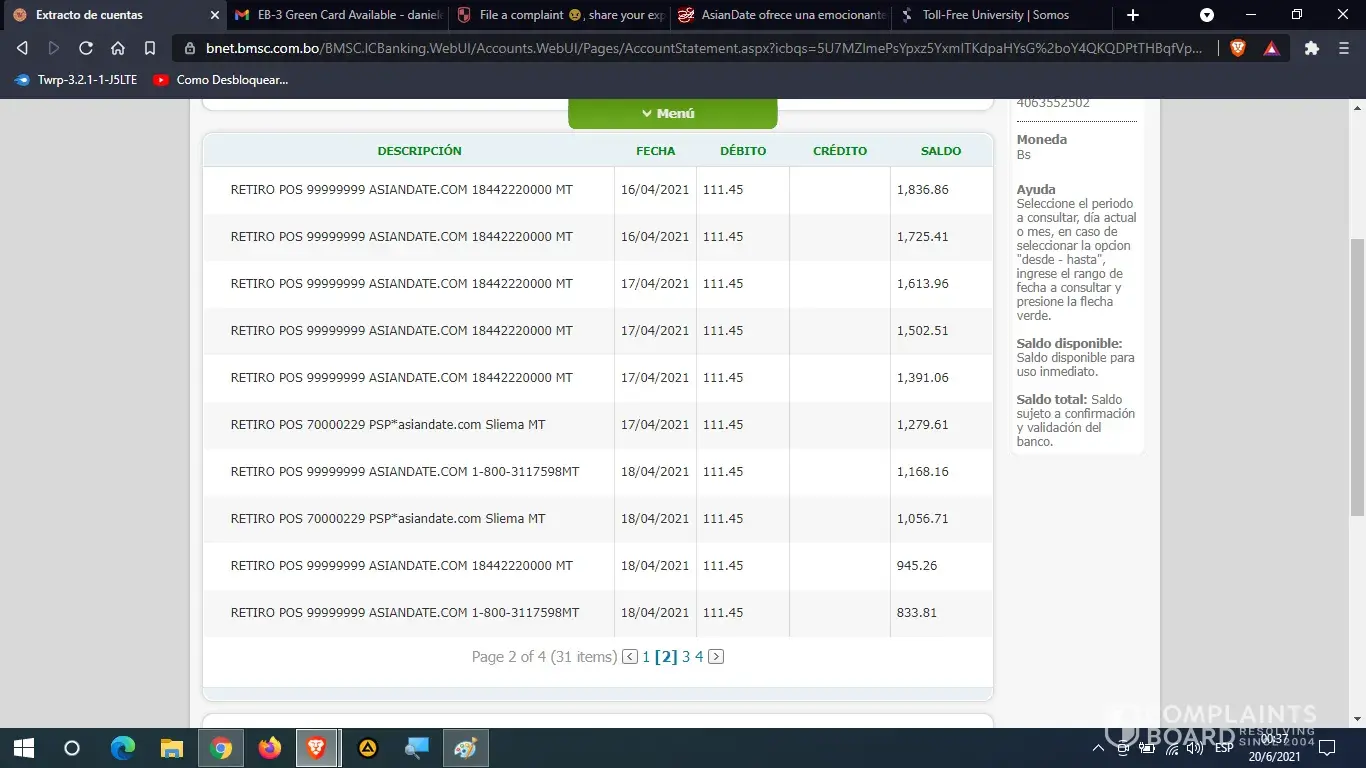Click the address bar URL field

click(x=700, y=48)
